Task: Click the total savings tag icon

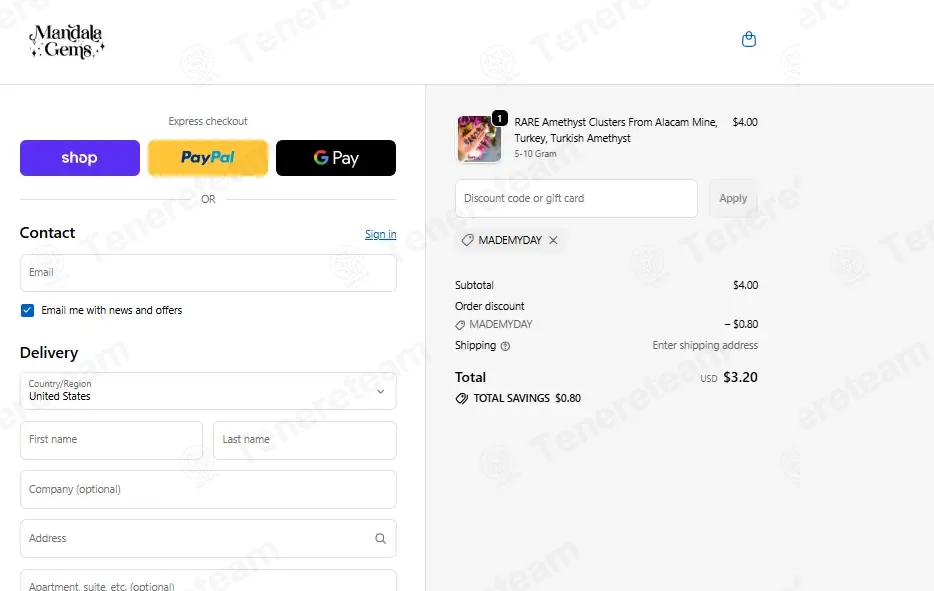Action: 462,399
